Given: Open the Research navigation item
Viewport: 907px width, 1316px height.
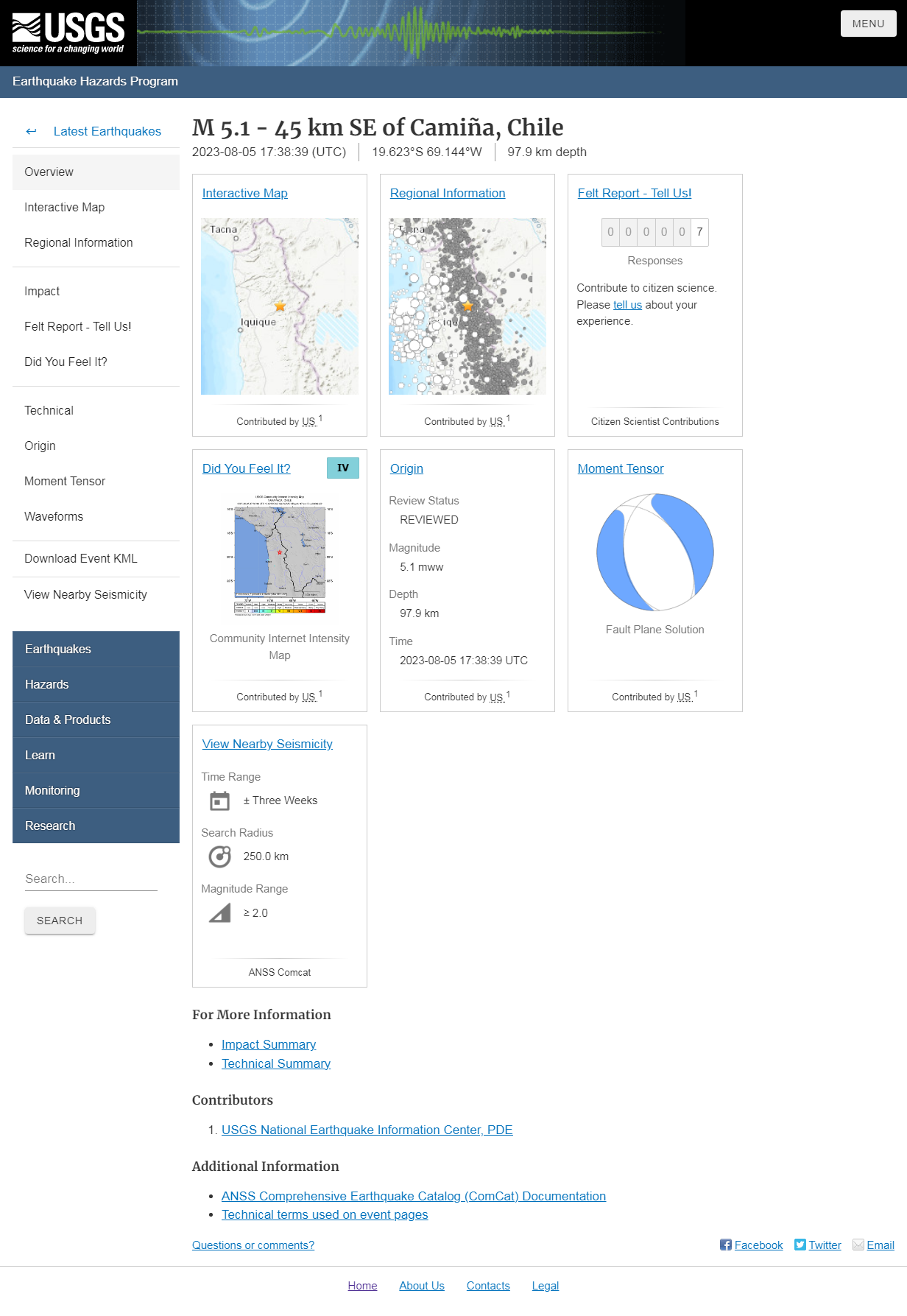Looking at the screenshot, I should pos(96,826).
